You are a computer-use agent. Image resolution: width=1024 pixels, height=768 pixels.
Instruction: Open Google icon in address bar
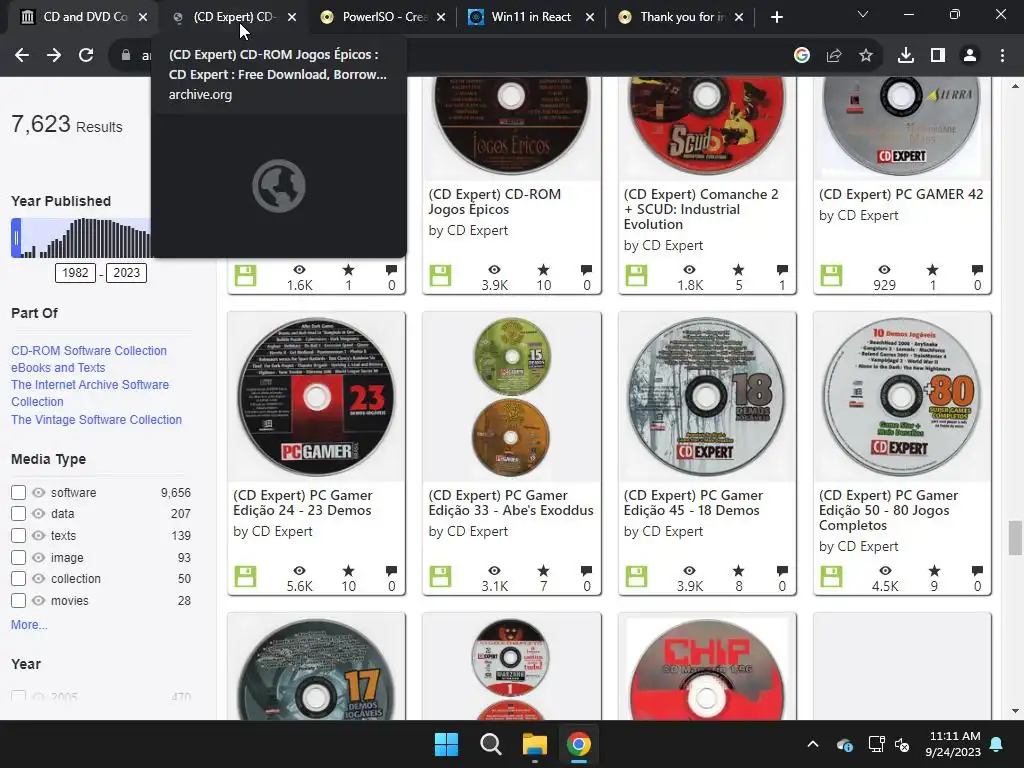pyautogui.click(x=802, y=56)
